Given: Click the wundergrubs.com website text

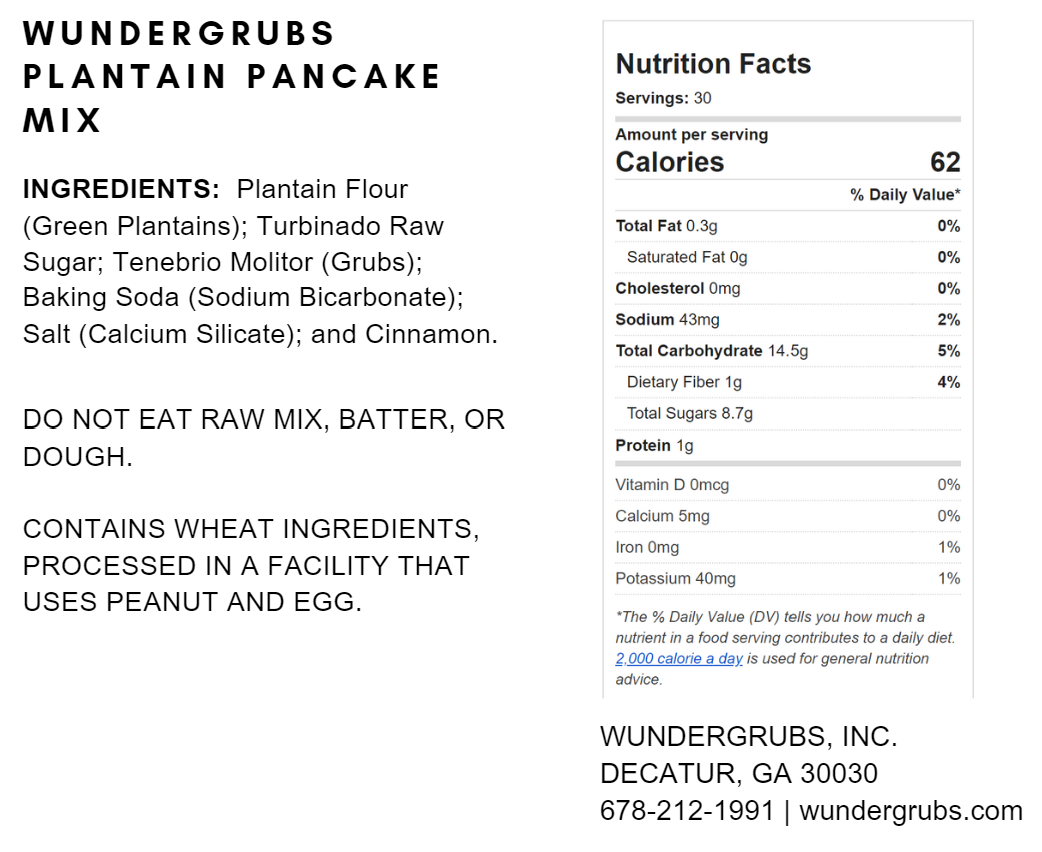Looking at the screenshot, I should click(x=910, y=811).
